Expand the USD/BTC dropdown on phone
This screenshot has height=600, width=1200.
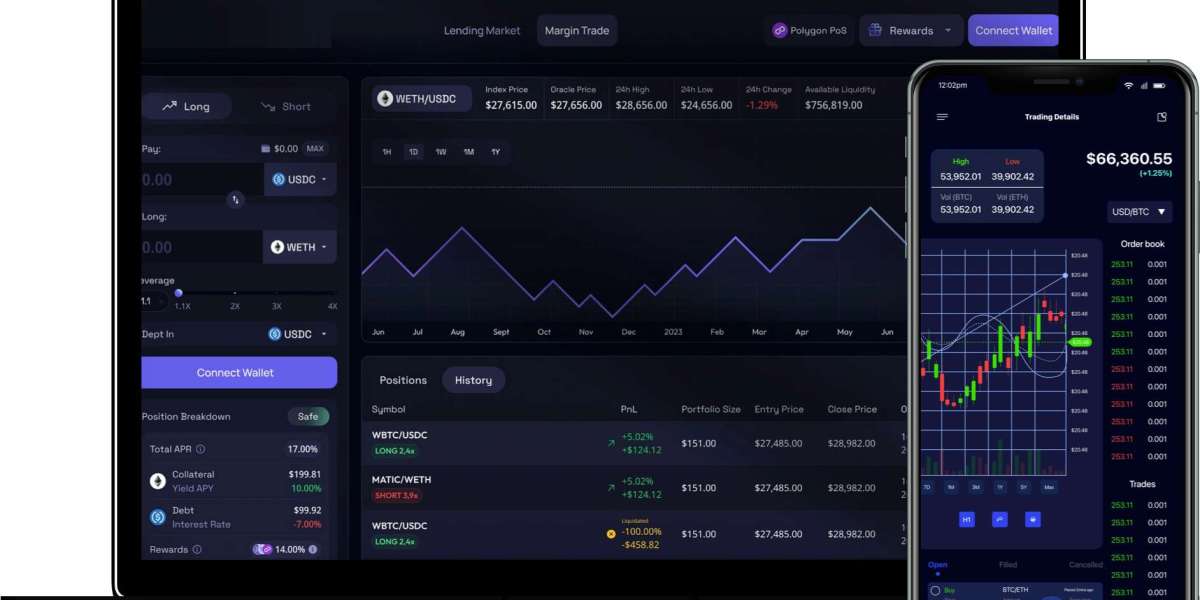(1139, 212)
